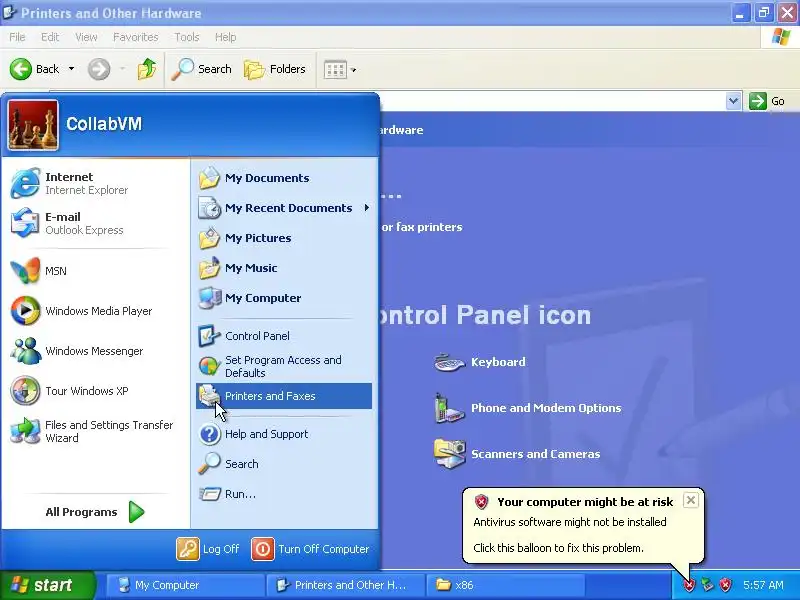
Task: Open the Back history dropdown arrow
Action: [x=71, y=69]
